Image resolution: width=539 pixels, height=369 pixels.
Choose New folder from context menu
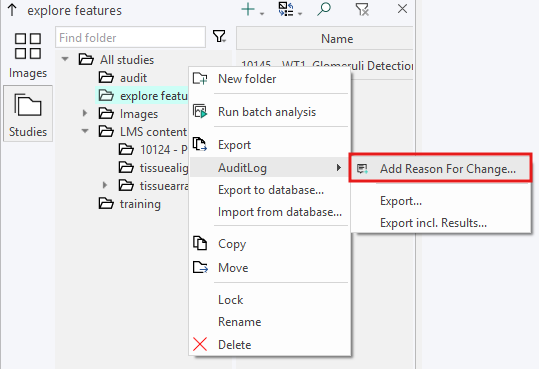tap(270, 79)
